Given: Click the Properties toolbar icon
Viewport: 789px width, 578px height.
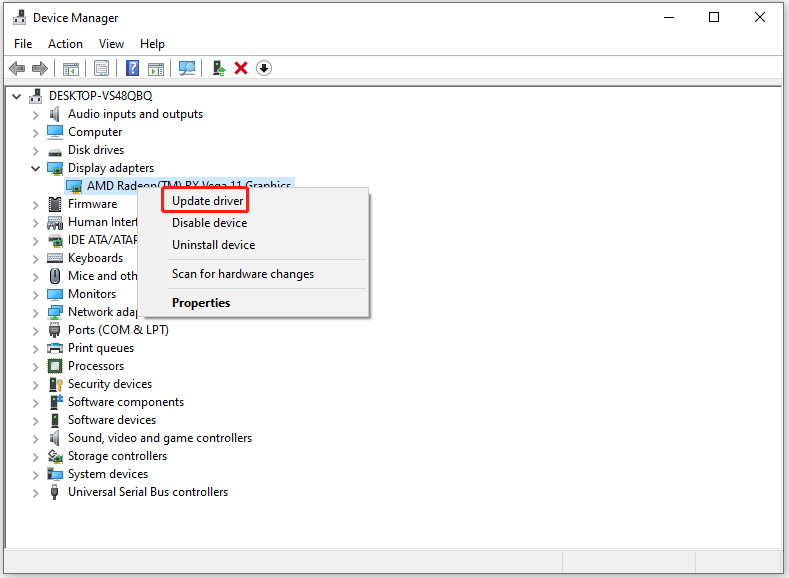Looking at the screenshot, I should (x=102, y=68).
